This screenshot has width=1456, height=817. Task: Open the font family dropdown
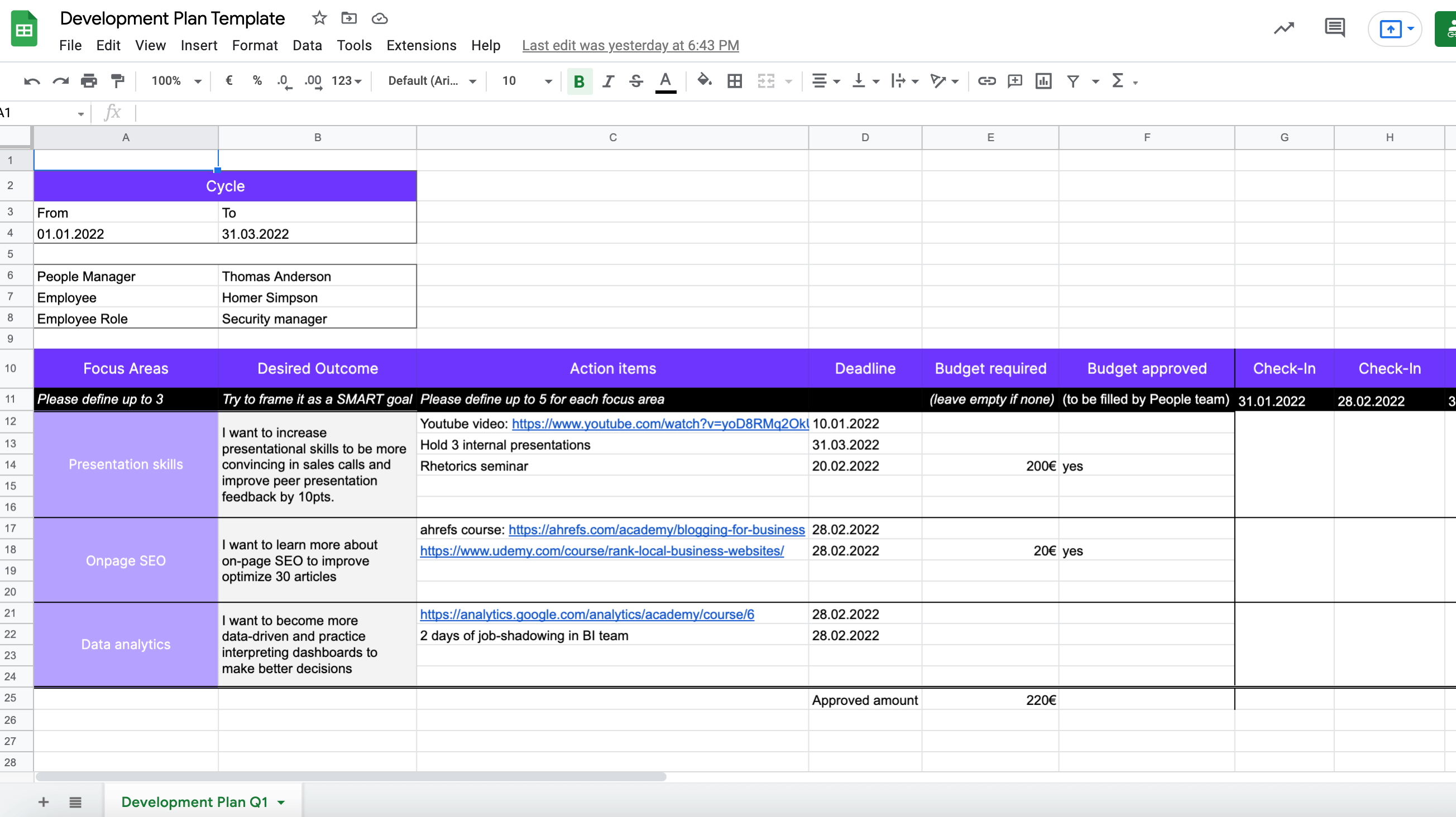[x=432, y=81]
